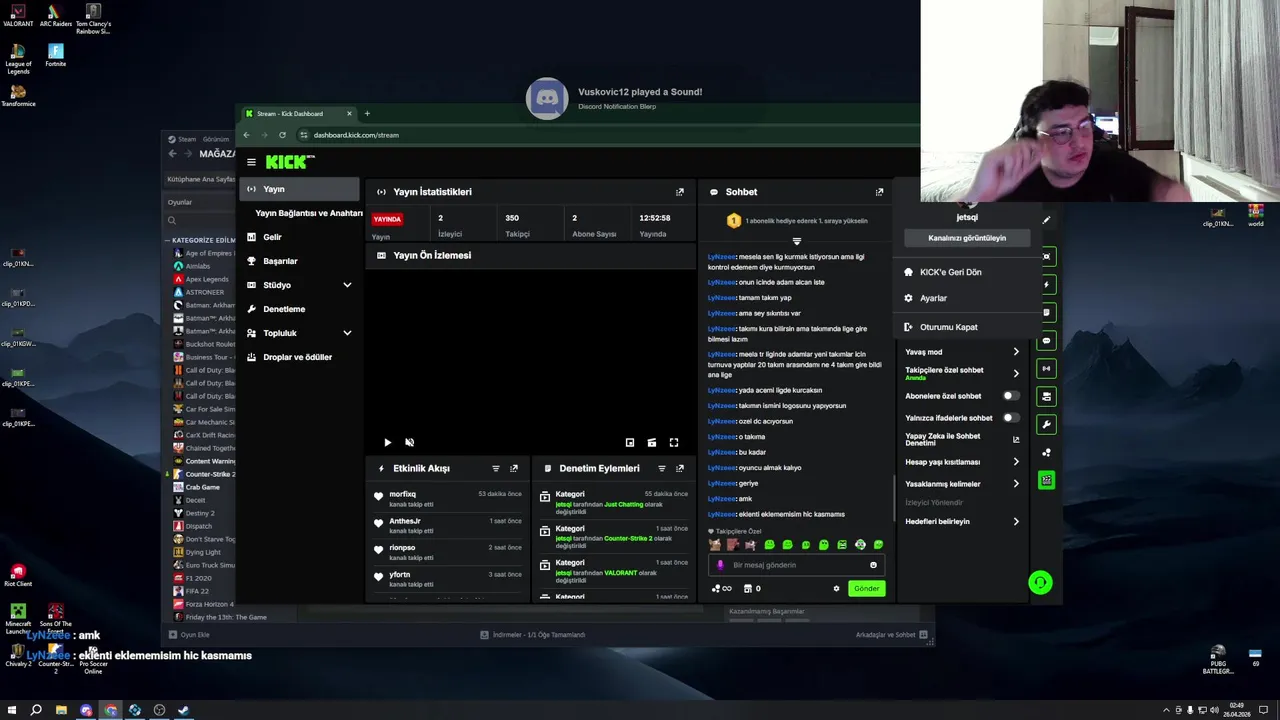The width and height of the screenshot is (1280, 720).
Task: Pop out the Yayın İstatistikleri panel
Action: tap(680, 192)
